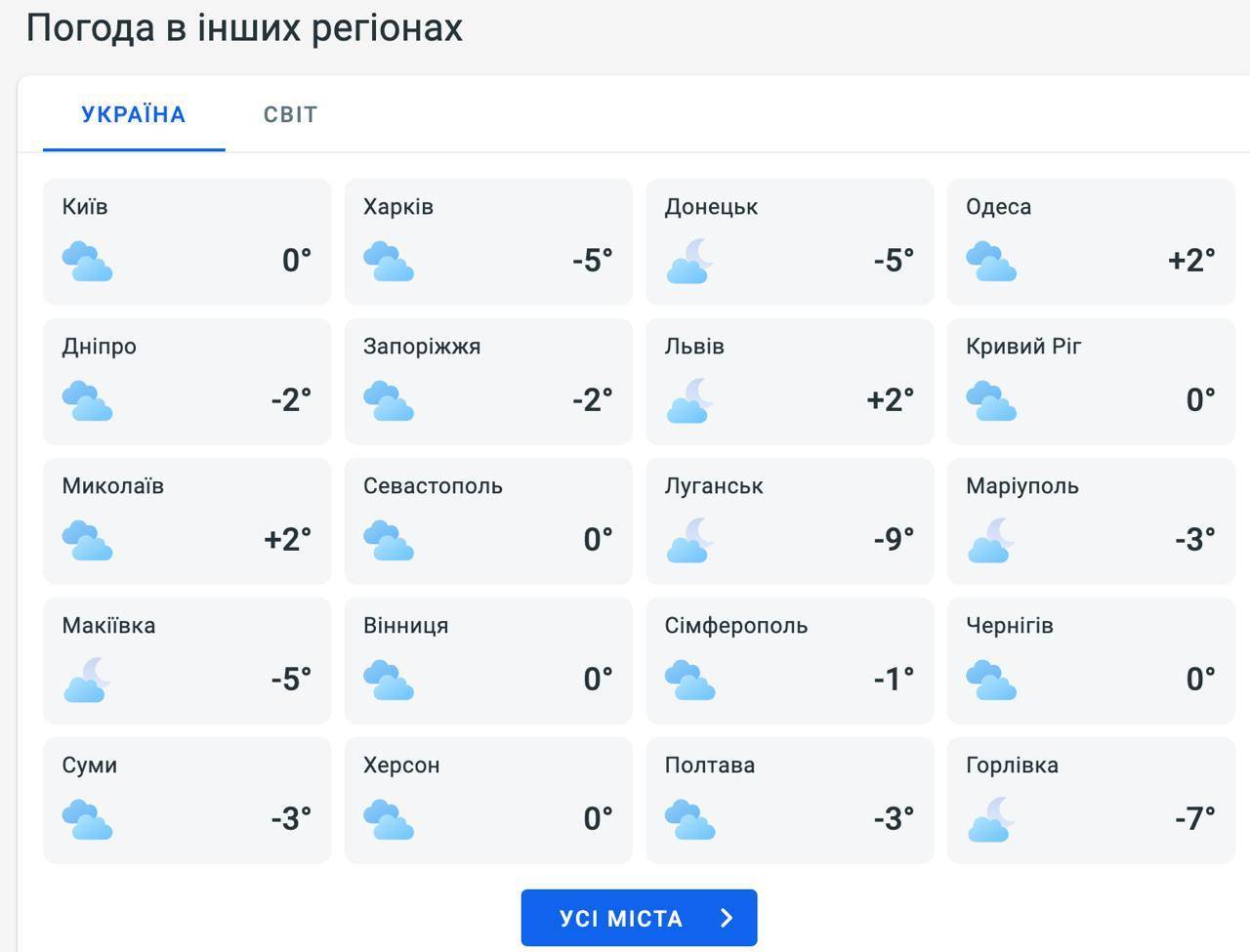Screen dimensions: 1250x952
Task: Click the -5° temperature for Макіївка
Action: pyautogui.click(x=291, y=680)
